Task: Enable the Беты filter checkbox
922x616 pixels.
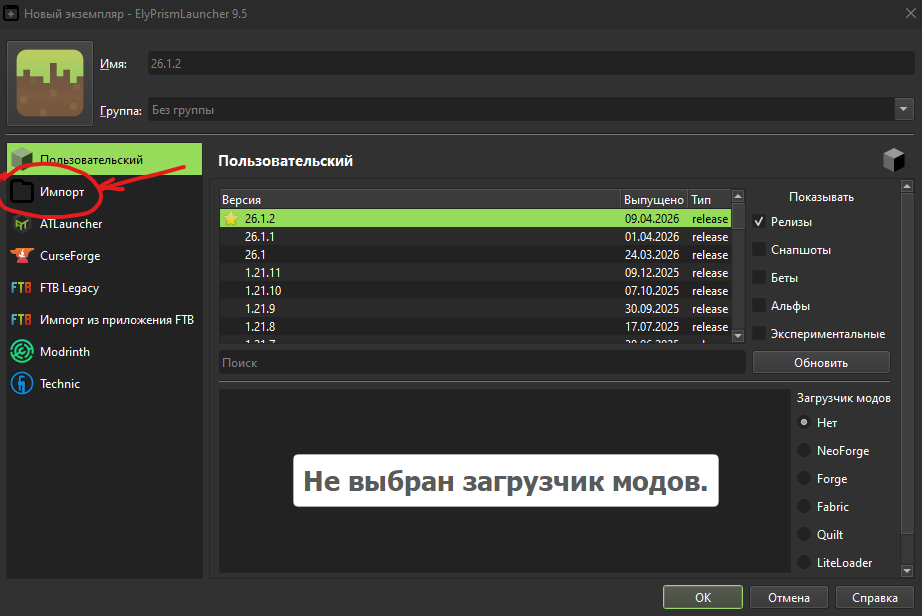Action: [x=759, y=277]
